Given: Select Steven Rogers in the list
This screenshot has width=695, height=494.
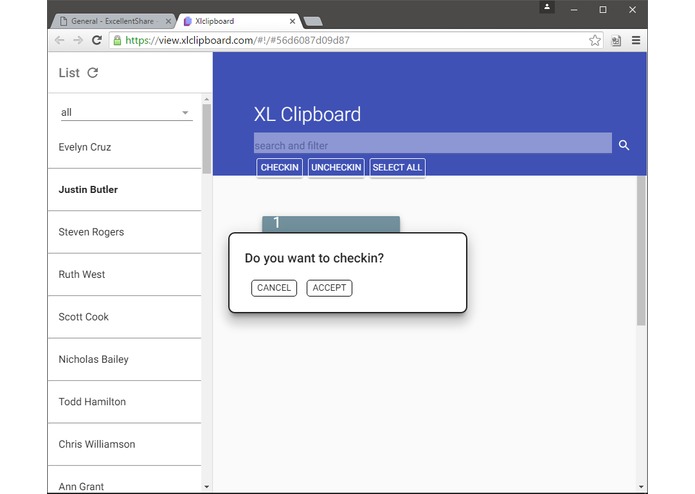Looking at the screenshot, I should [x=125, y=232].
